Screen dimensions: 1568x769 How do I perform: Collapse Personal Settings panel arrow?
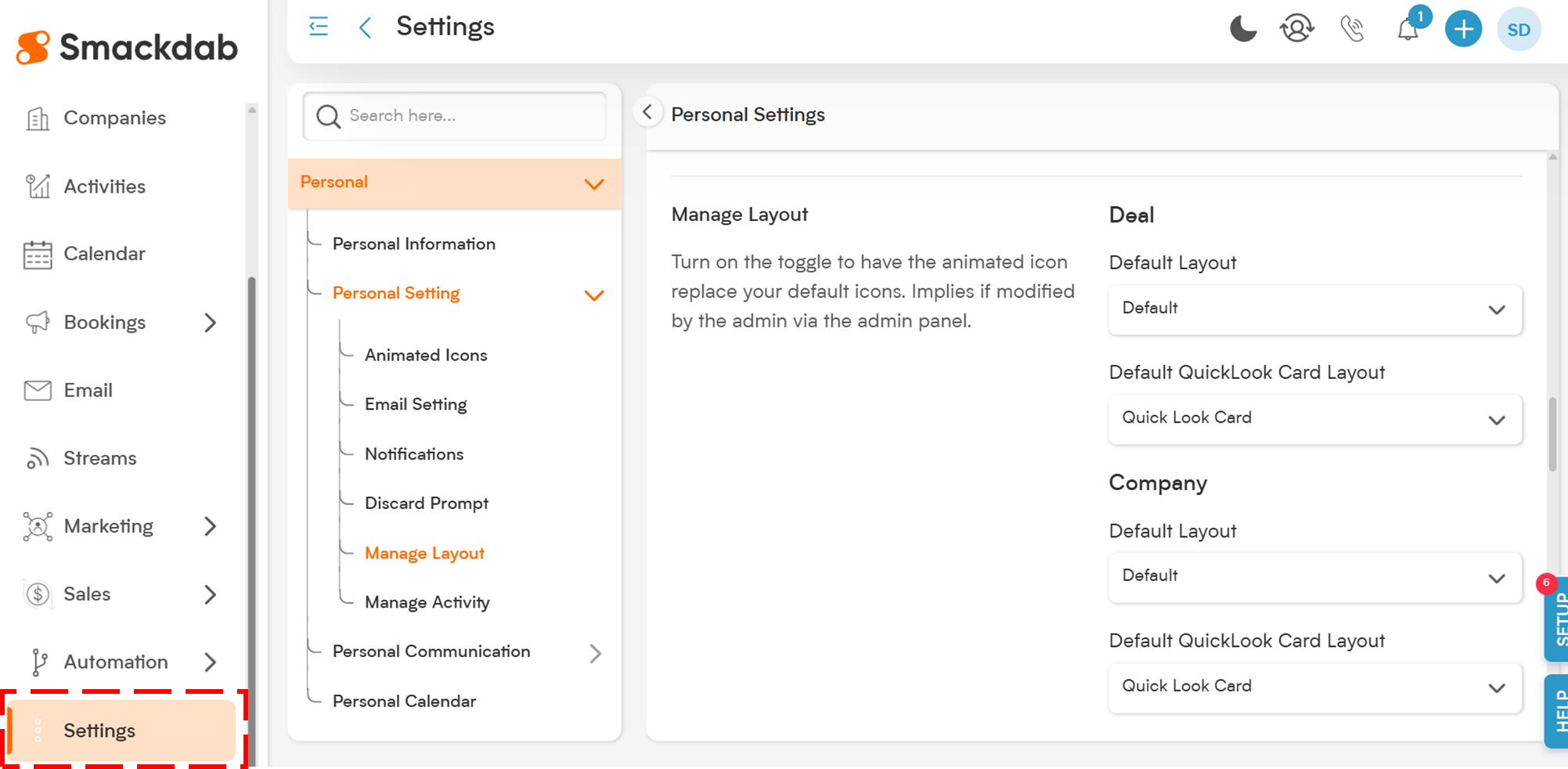click(647, 113)
